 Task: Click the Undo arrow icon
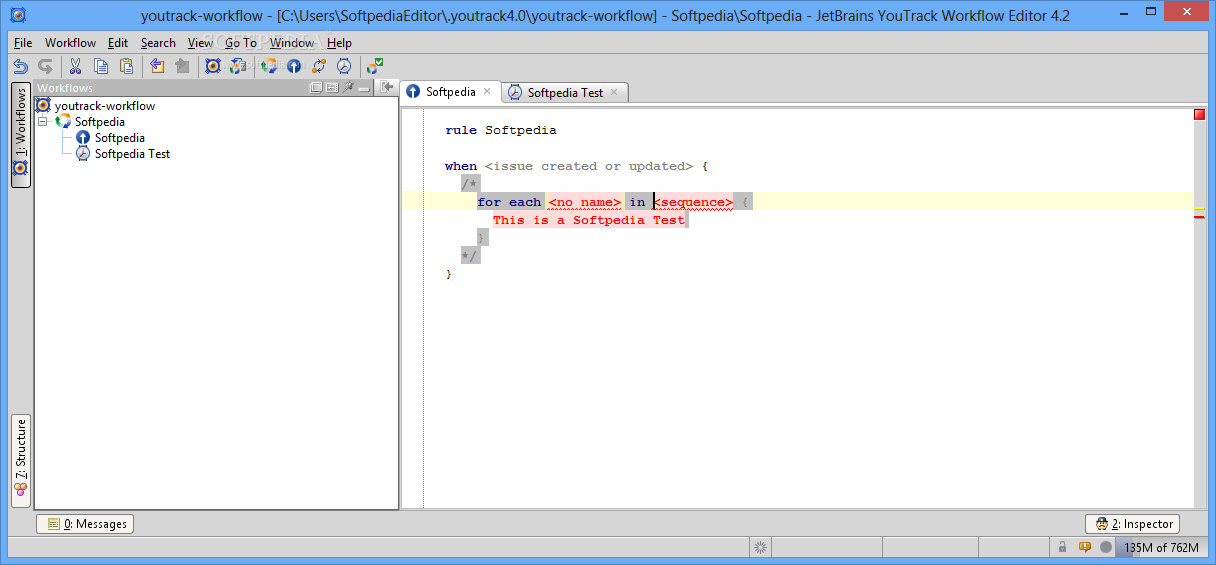click(x=20, y=66)
